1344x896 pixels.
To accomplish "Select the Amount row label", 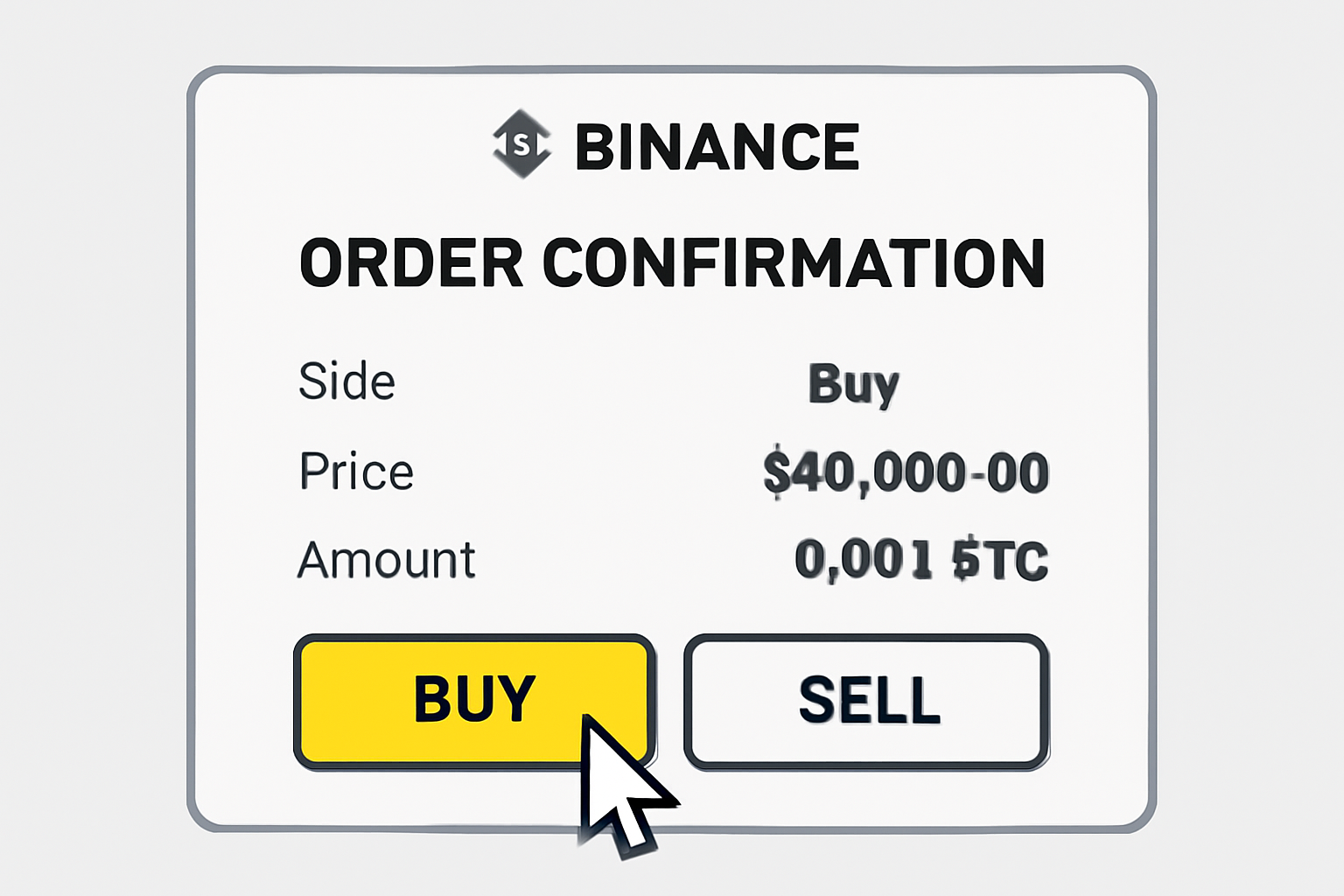I will coord(386,560).
